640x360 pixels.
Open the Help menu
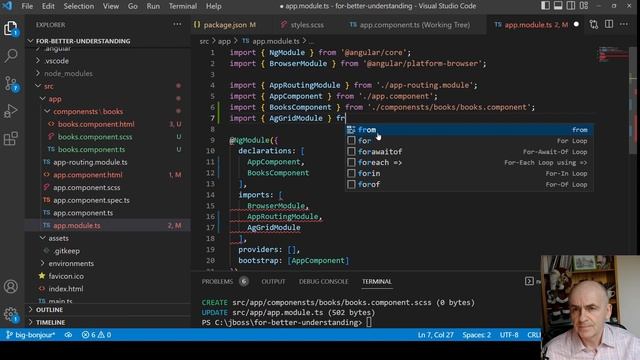(213, 6)
